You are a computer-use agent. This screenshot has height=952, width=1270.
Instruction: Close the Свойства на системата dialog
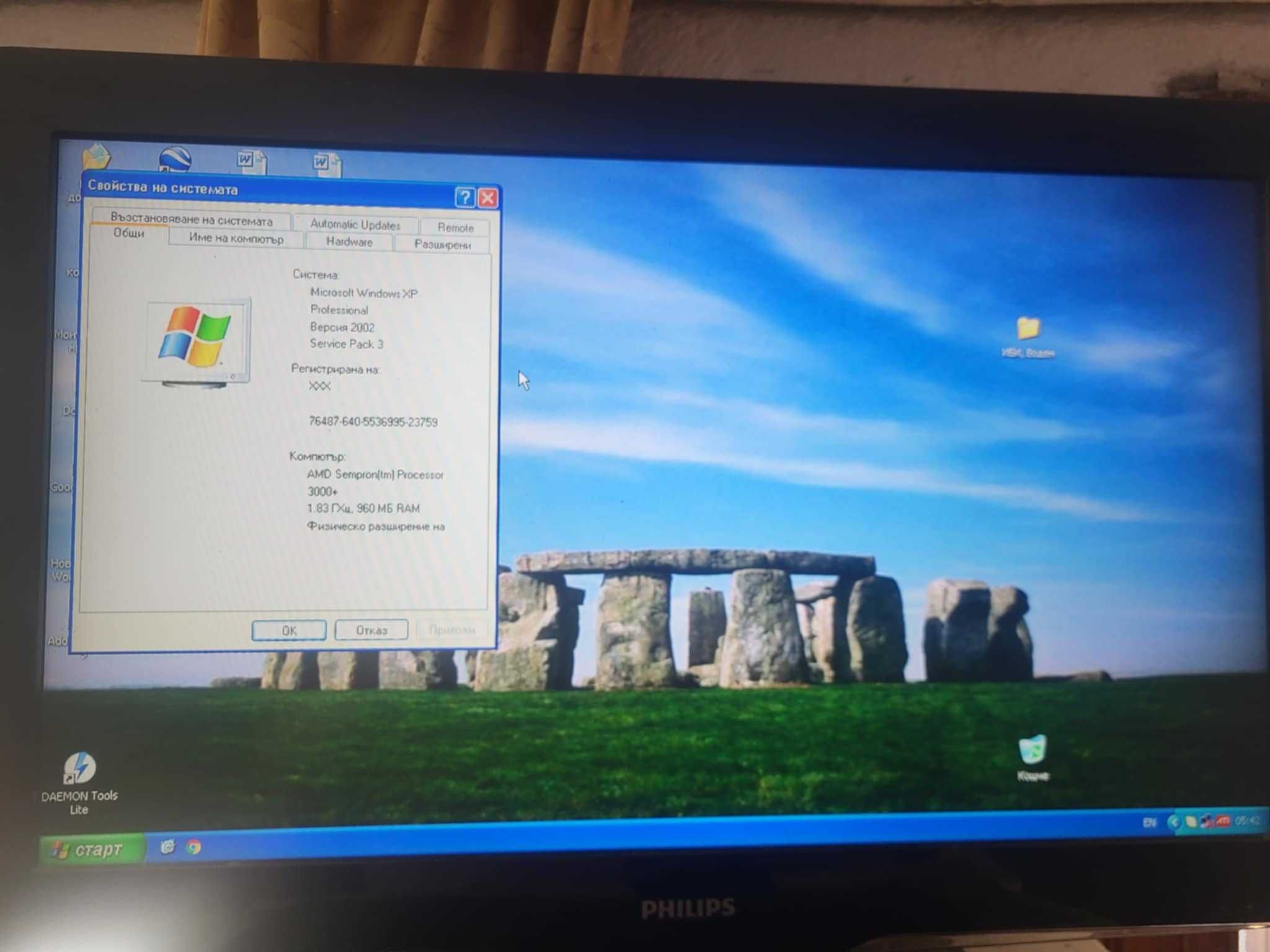click(x=488, y=198)
